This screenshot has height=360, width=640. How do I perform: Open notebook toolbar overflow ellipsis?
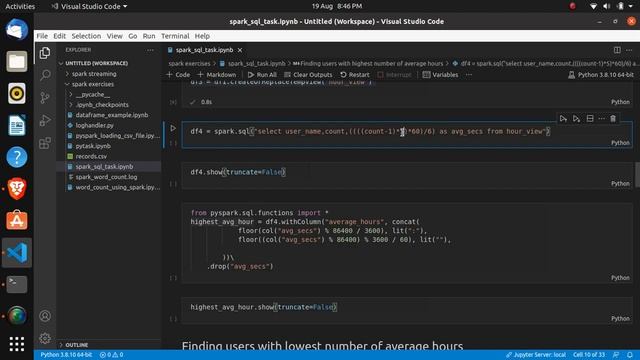click(x=469, y=75)
